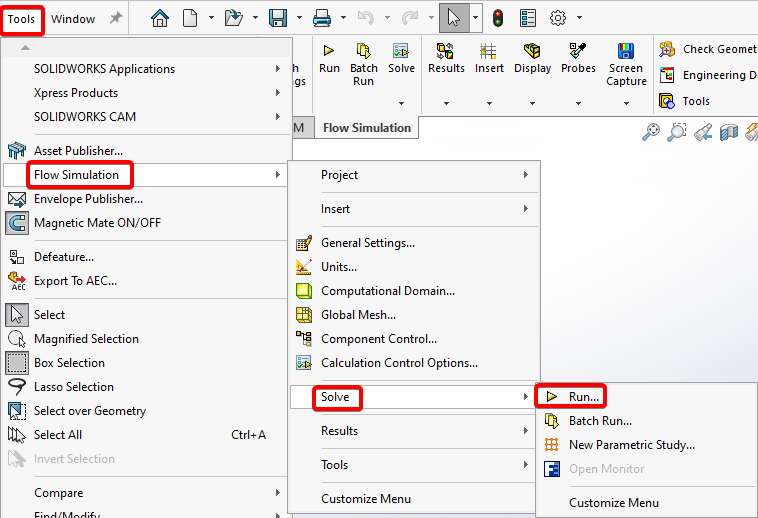Open Computational Domain...

coord(414,291)
